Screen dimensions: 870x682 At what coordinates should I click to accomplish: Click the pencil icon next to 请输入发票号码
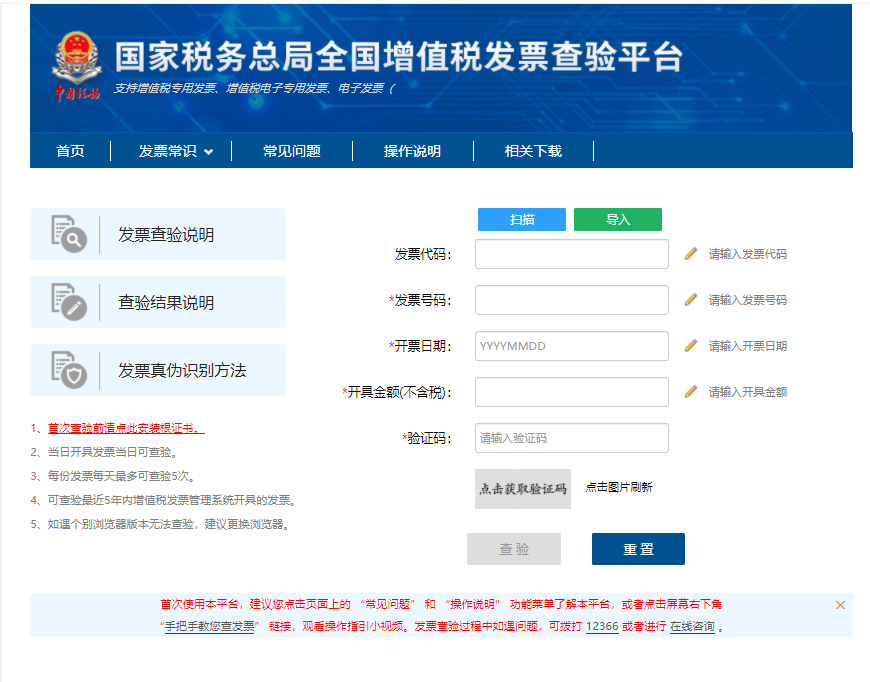point(691,300)
